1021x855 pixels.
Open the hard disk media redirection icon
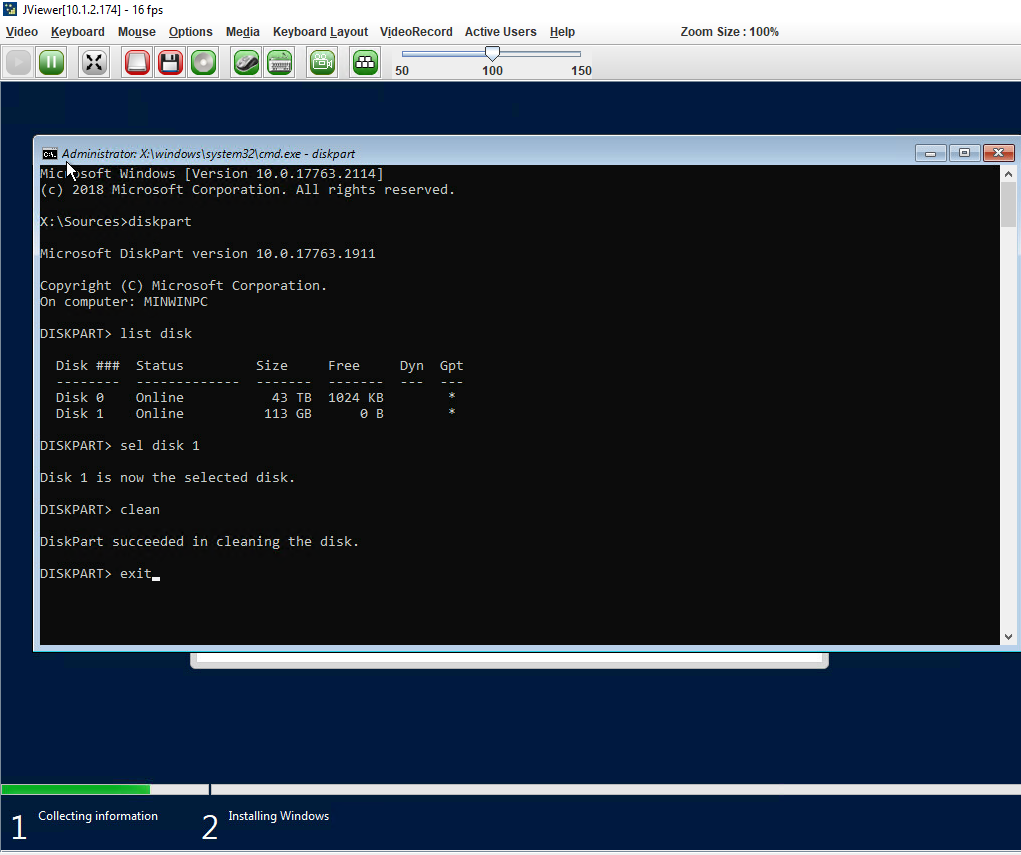click(137, 63)
